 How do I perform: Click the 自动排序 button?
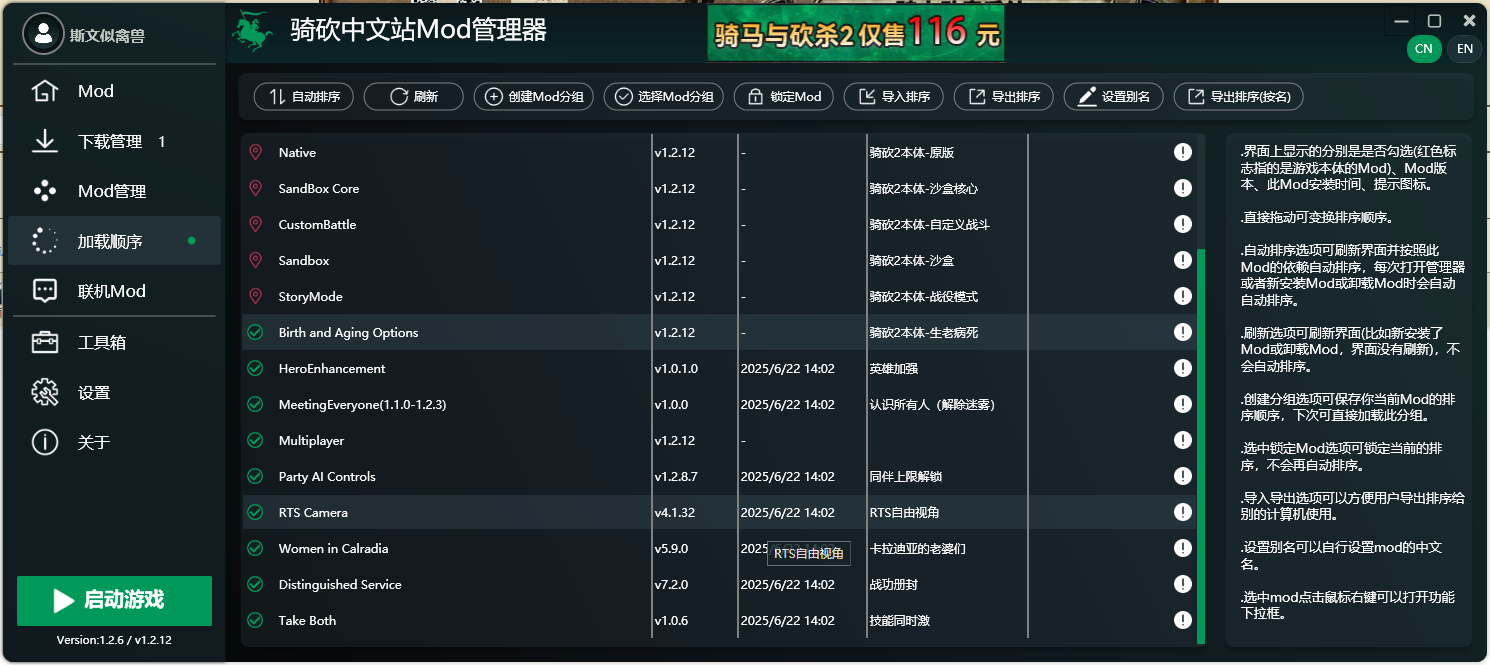coord(304,97)
